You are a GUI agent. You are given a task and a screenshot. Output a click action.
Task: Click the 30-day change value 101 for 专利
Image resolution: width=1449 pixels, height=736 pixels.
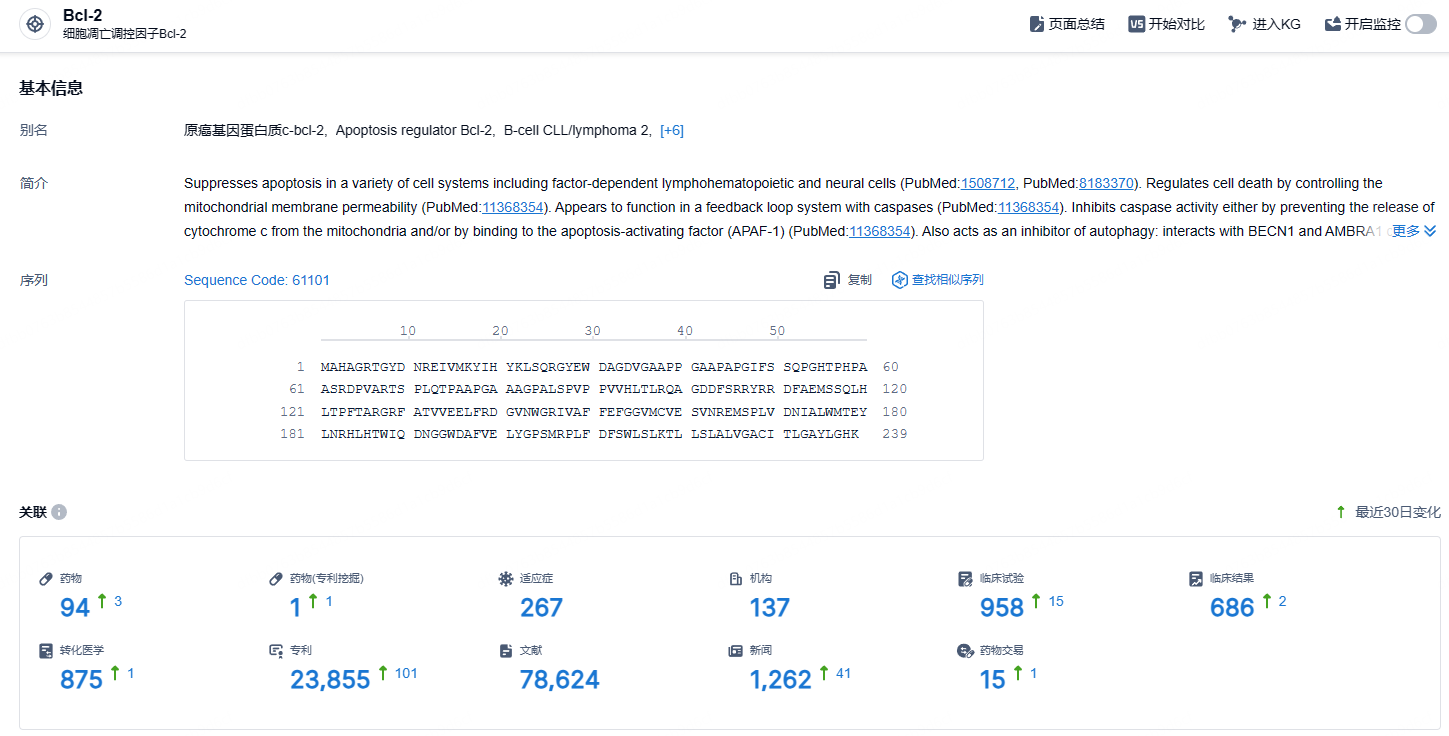pyautogui.click(x=406, y=673)
